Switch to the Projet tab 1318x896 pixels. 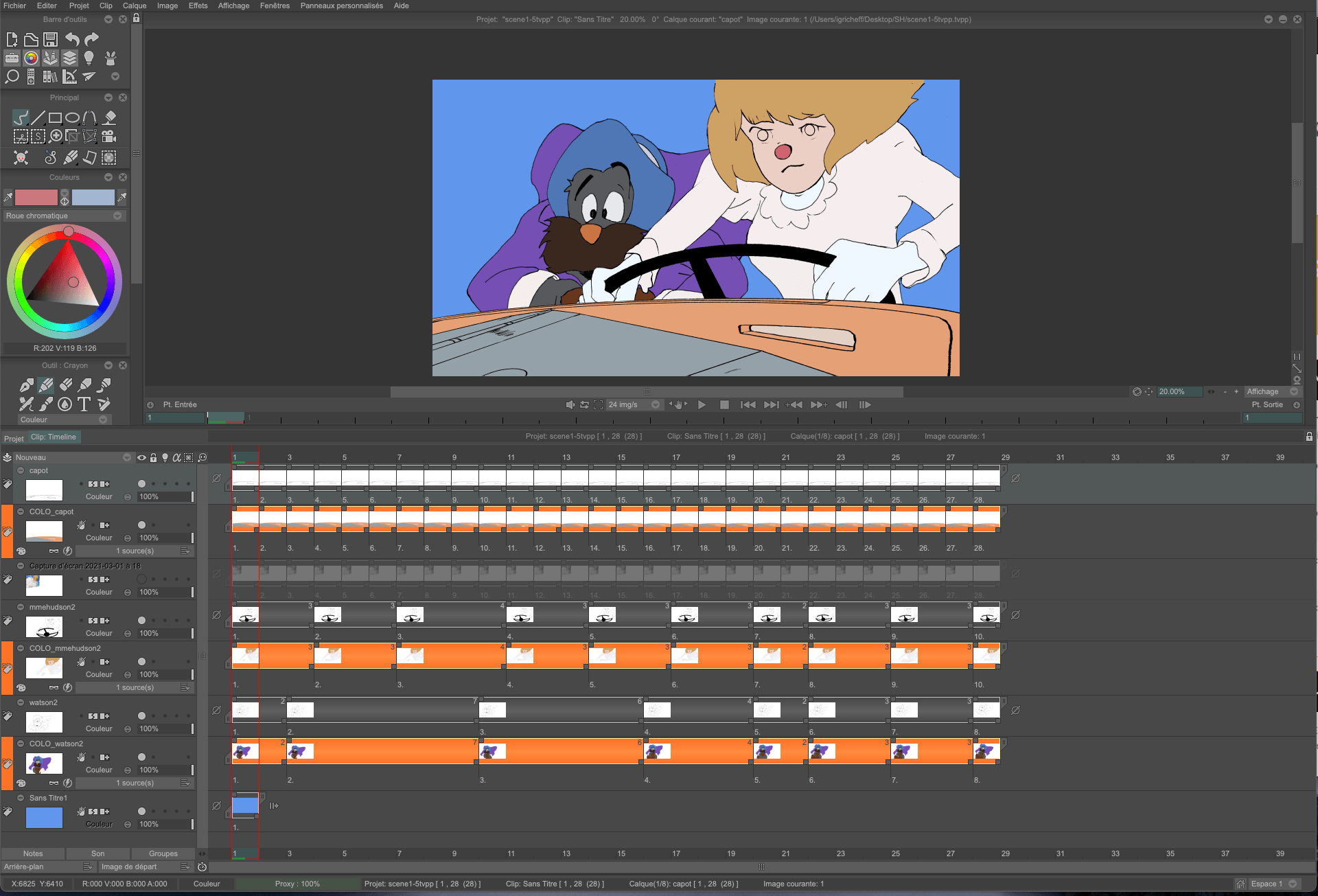14,438
